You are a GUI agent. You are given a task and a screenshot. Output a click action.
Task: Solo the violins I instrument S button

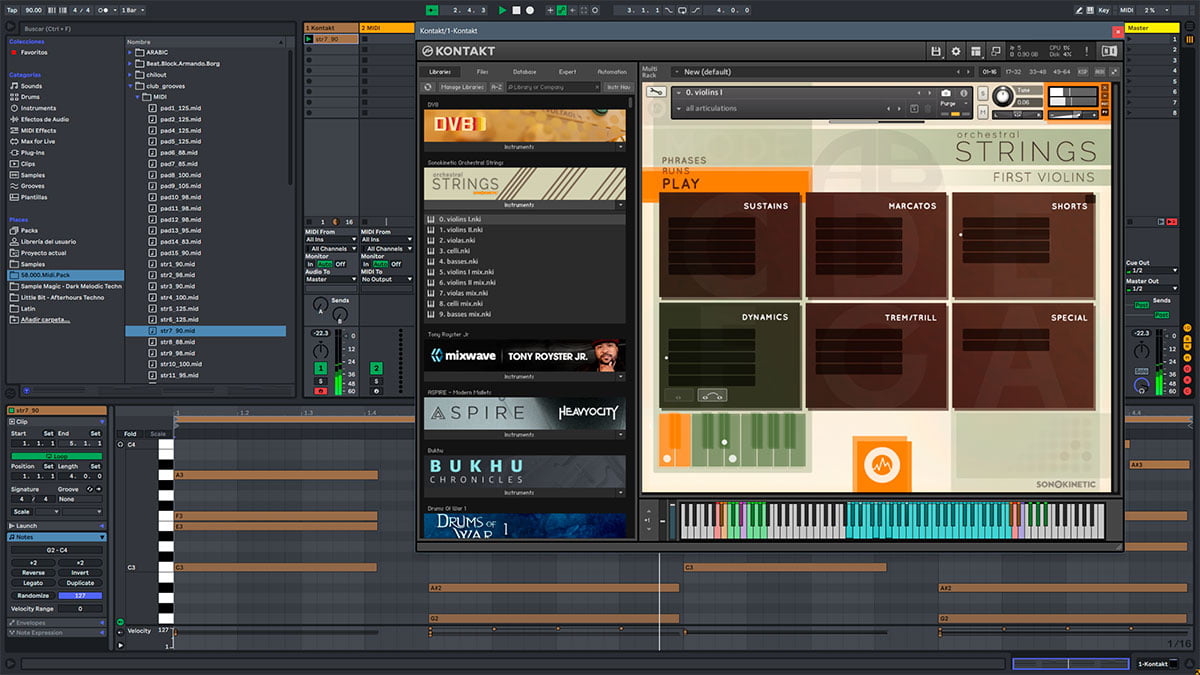pyautogui.click(x=983, y=93)
